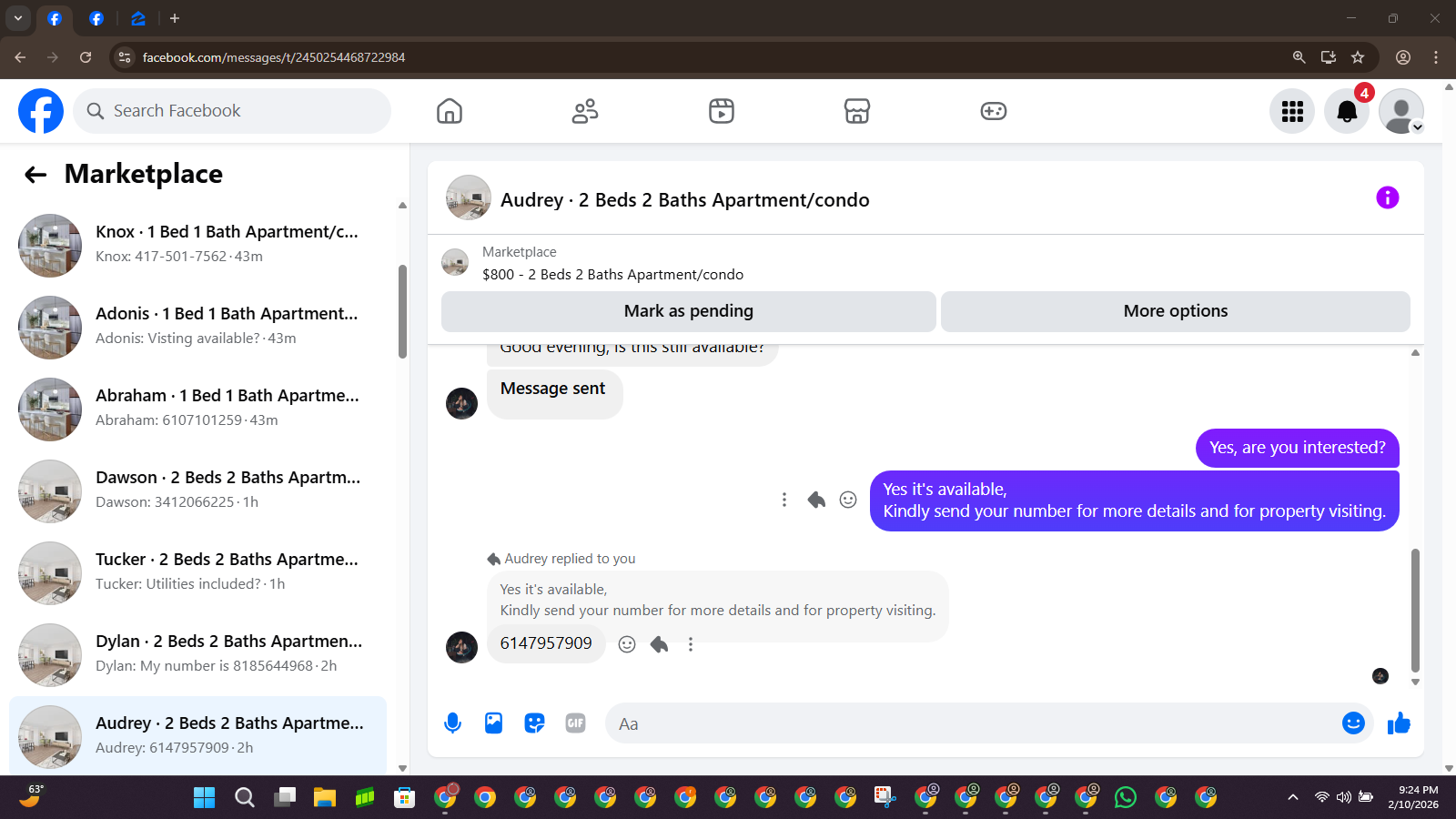The image size is (1456, 819).
Task: Open Windows Start menu
Action: (x=205, y=798)
